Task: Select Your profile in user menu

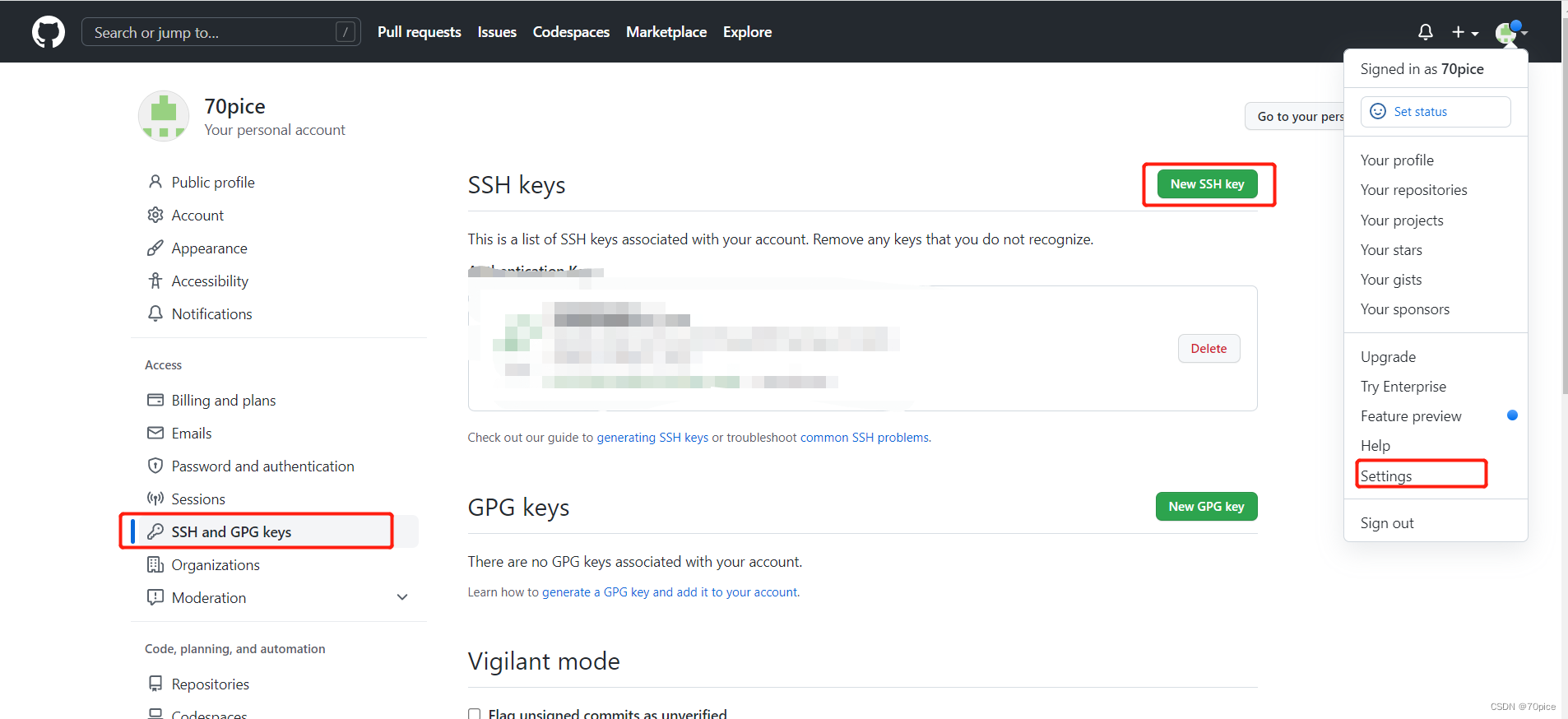Action: pos(1397,160)
